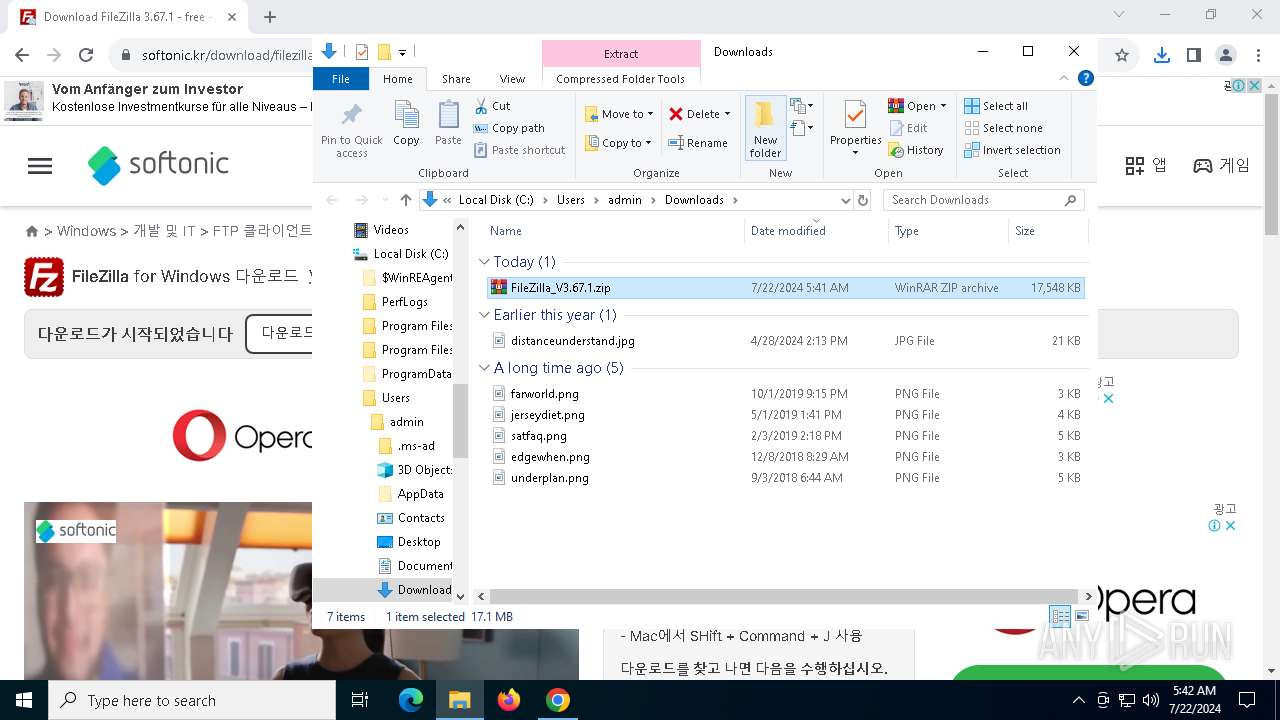The width and height of the screenshot is (1280, 720).
Task: Click Copy path in Clipboard group
Action: (x=509, y=128)
